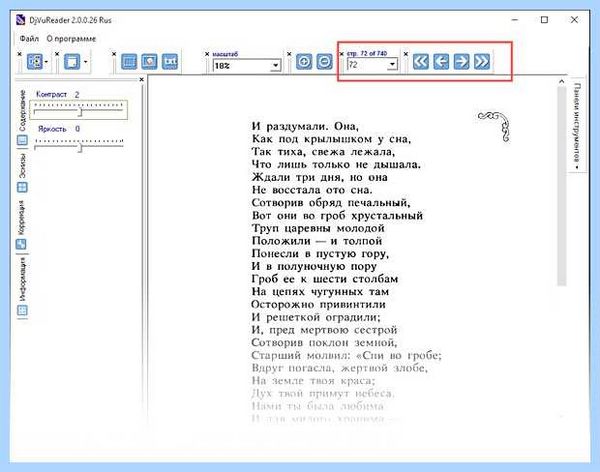Click the DjVuReader app icon in title bar
This screenshot has height=472, width=600.
point(21,20)
